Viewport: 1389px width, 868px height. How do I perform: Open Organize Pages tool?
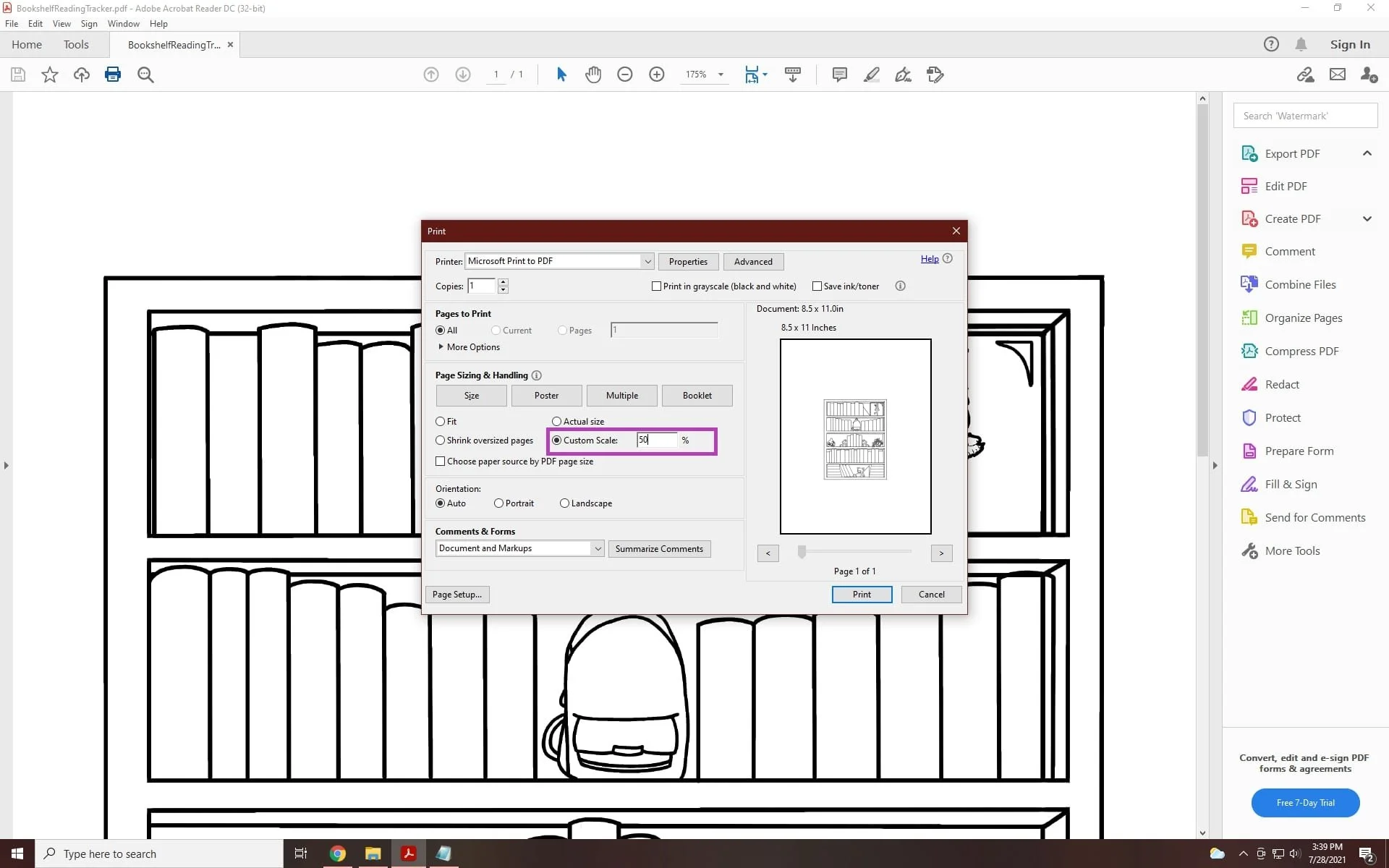coord(1304,318)
